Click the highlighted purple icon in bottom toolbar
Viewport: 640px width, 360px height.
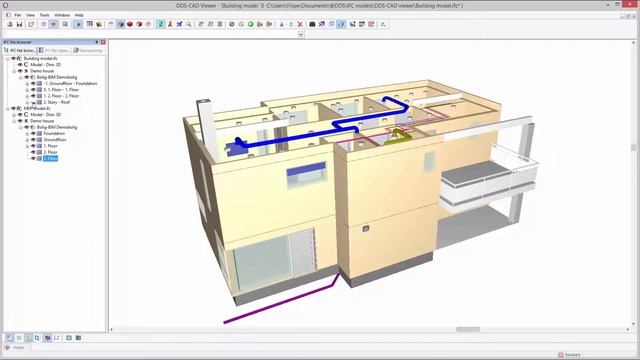point(47,338)
